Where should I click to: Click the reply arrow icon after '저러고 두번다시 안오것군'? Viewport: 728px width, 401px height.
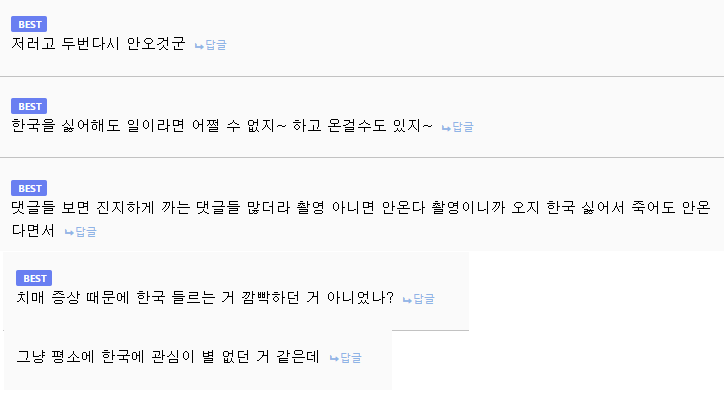[x=199, y=46]
